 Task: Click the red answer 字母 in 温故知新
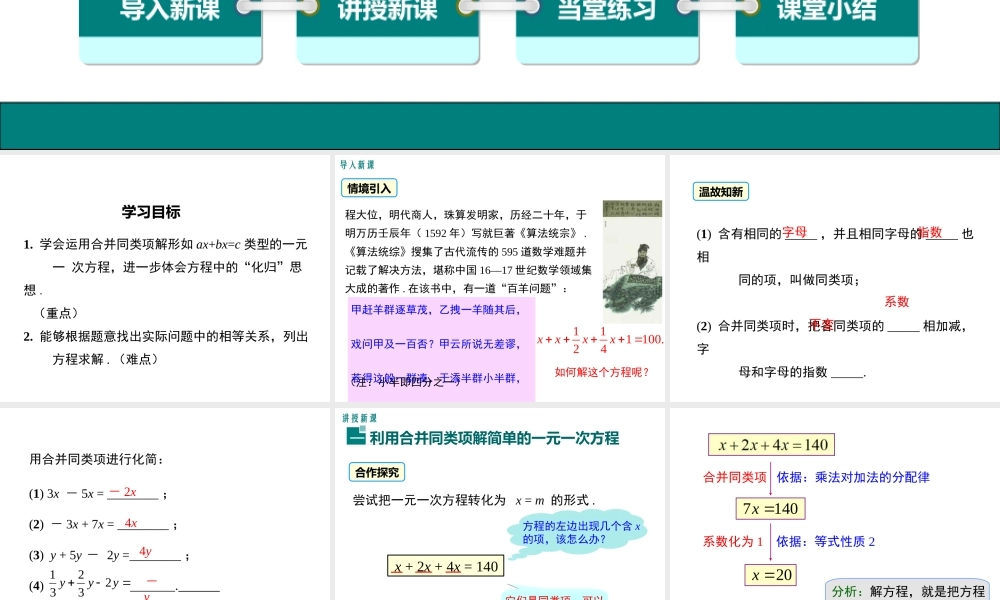[795, 232]
